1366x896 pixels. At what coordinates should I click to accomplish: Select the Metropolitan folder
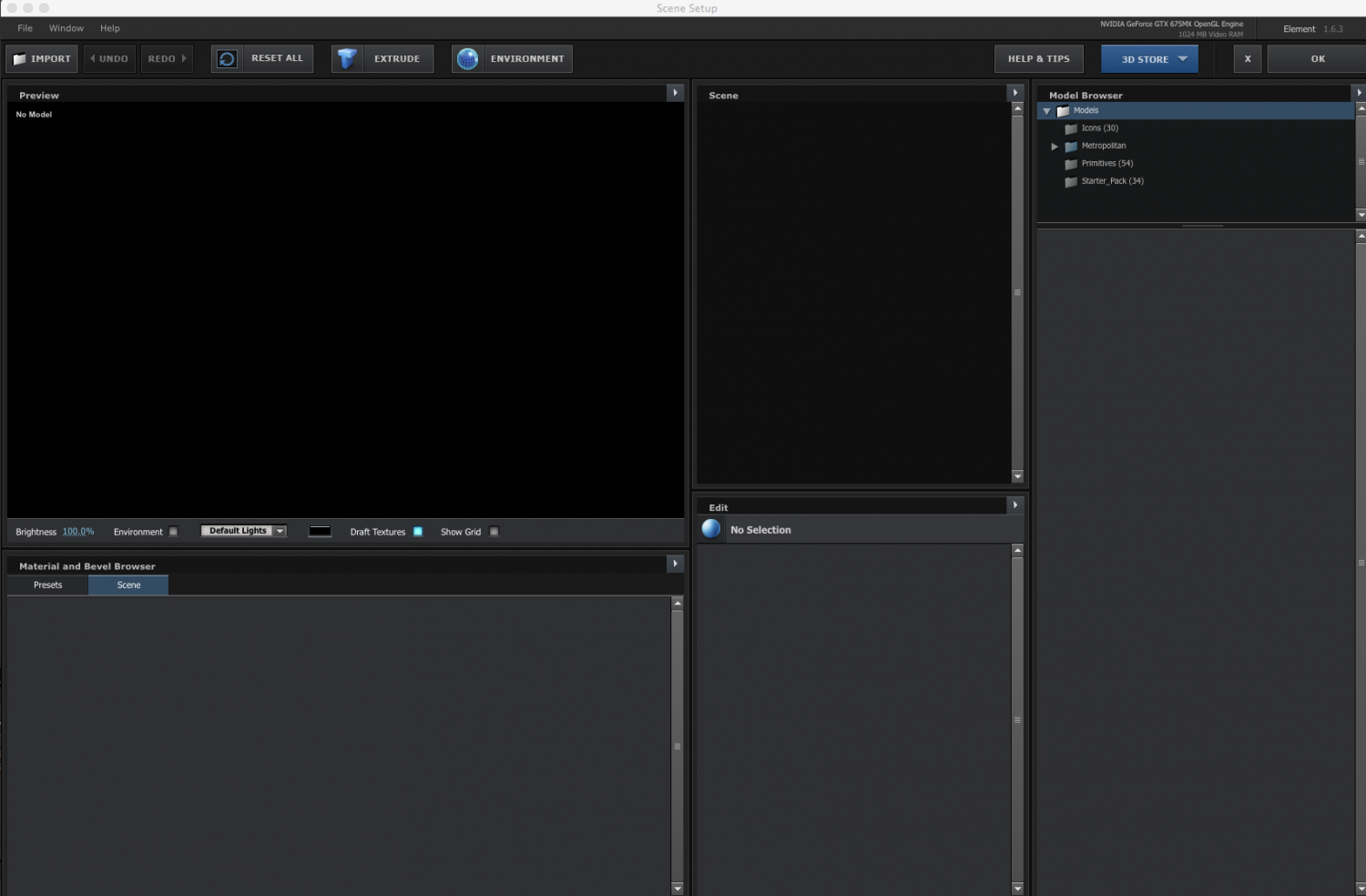1103,146
